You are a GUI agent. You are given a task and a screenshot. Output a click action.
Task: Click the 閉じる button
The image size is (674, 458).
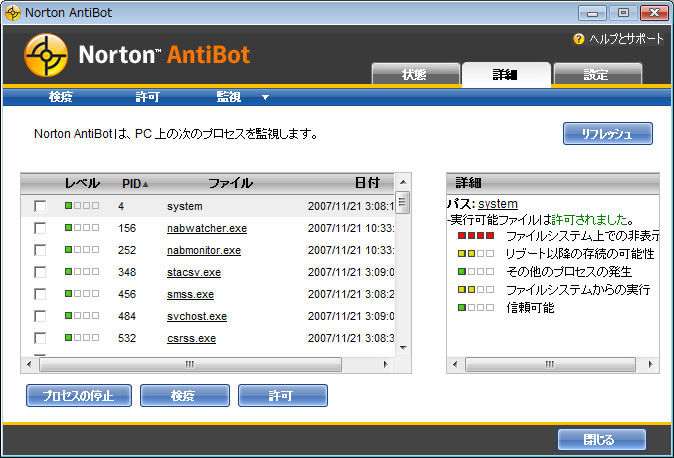click(601, 439)
